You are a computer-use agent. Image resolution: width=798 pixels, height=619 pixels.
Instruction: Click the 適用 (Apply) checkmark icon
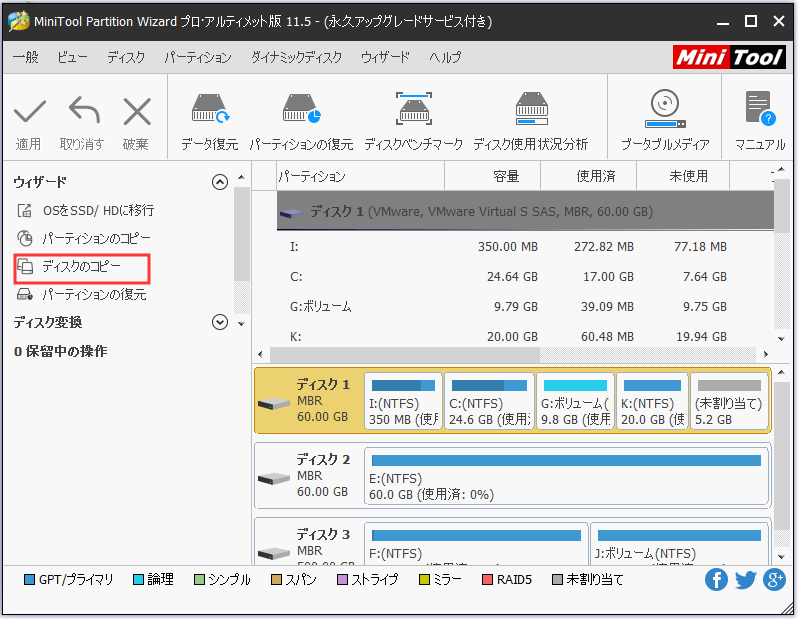click(x=30, y=111)
